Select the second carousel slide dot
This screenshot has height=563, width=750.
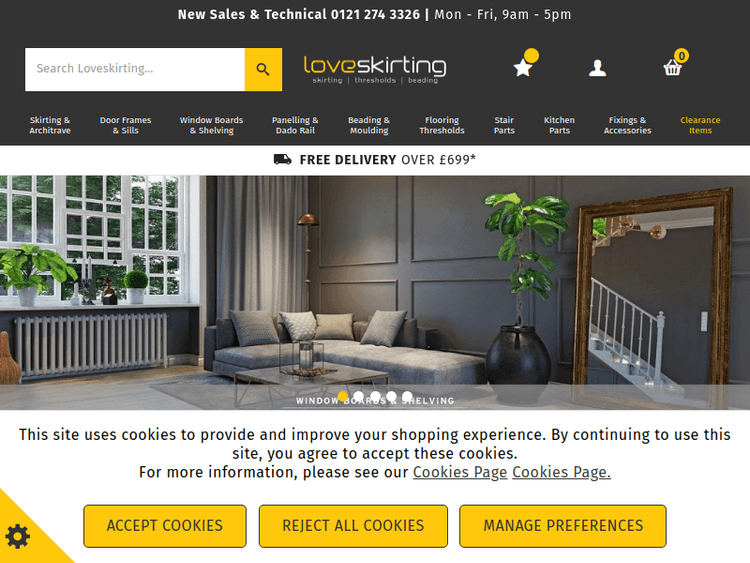coord(359,396)
